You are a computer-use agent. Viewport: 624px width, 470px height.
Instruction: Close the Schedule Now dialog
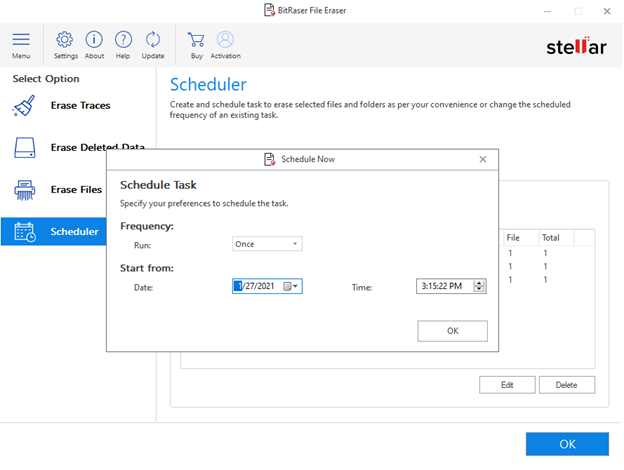(x=483, y=159)
